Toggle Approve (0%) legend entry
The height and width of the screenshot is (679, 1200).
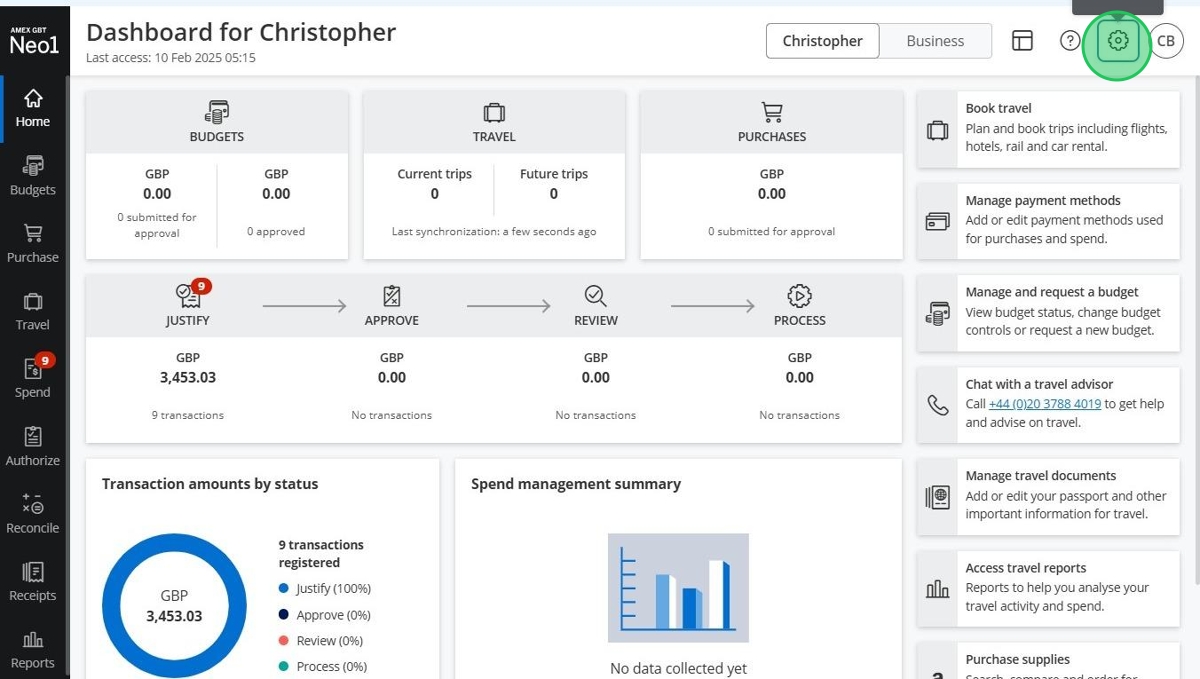click(325, 615)
